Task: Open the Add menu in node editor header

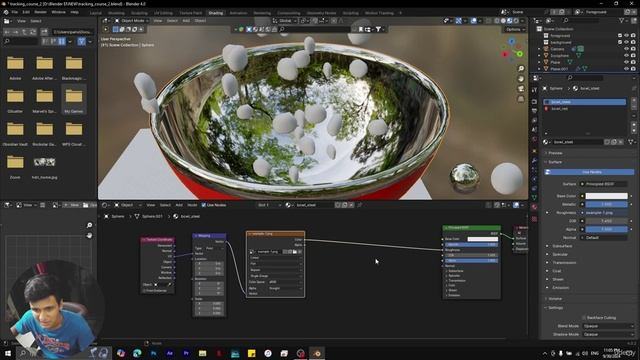Action: [x=179, y=205]
